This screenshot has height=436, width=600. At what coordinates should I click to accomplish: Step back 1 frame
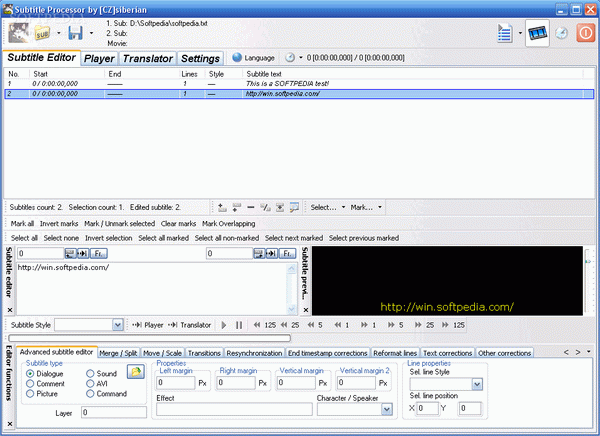coord(342,325)
